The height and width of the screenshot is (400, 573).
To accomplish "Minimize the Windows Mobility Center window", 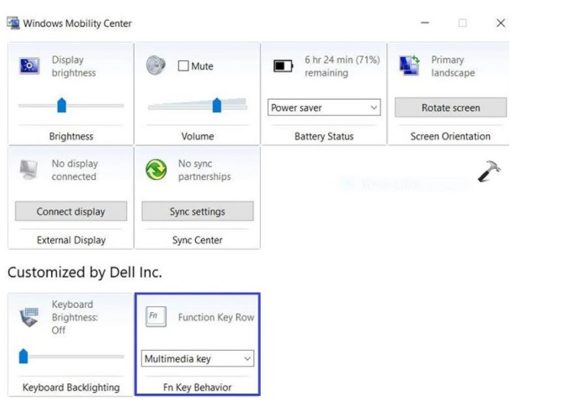I will coord(425,23).
